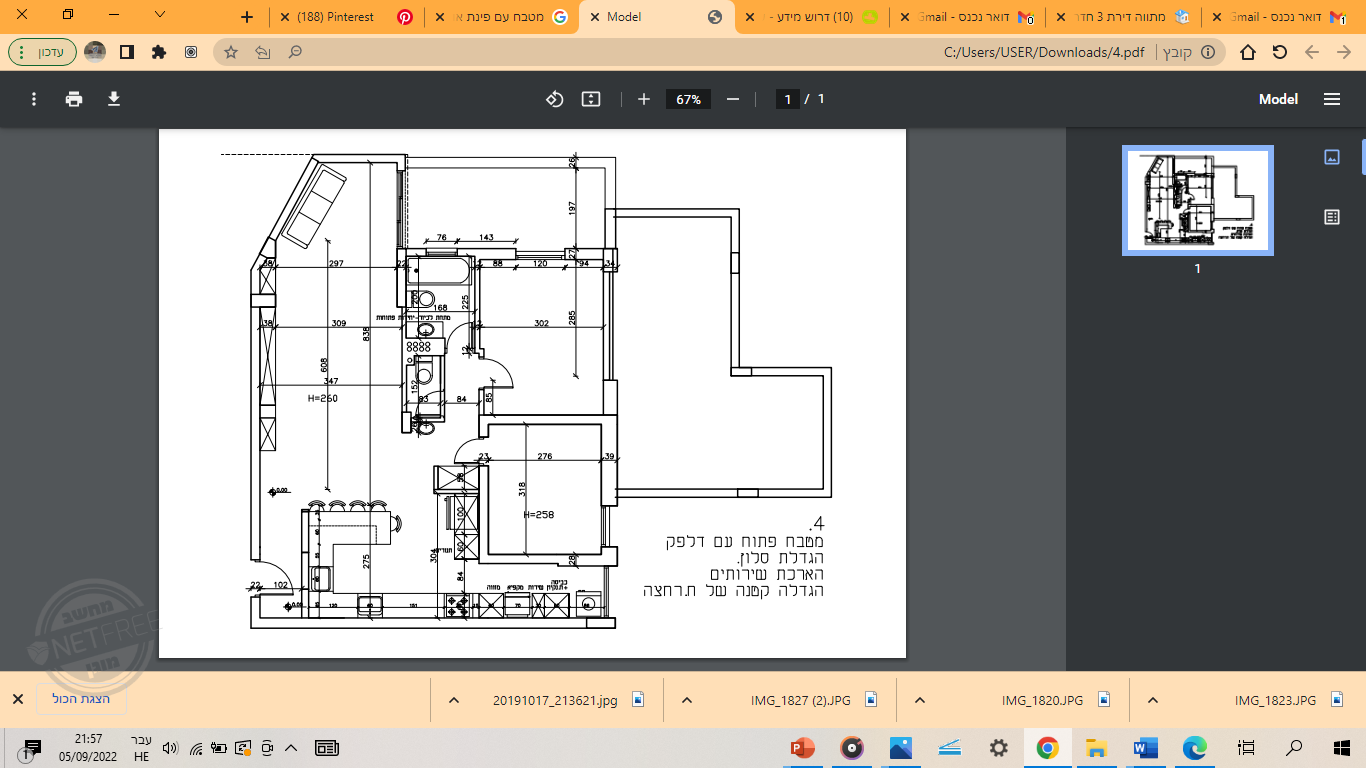
Task: Bookmark this page with the star
Action: (231, 52)
